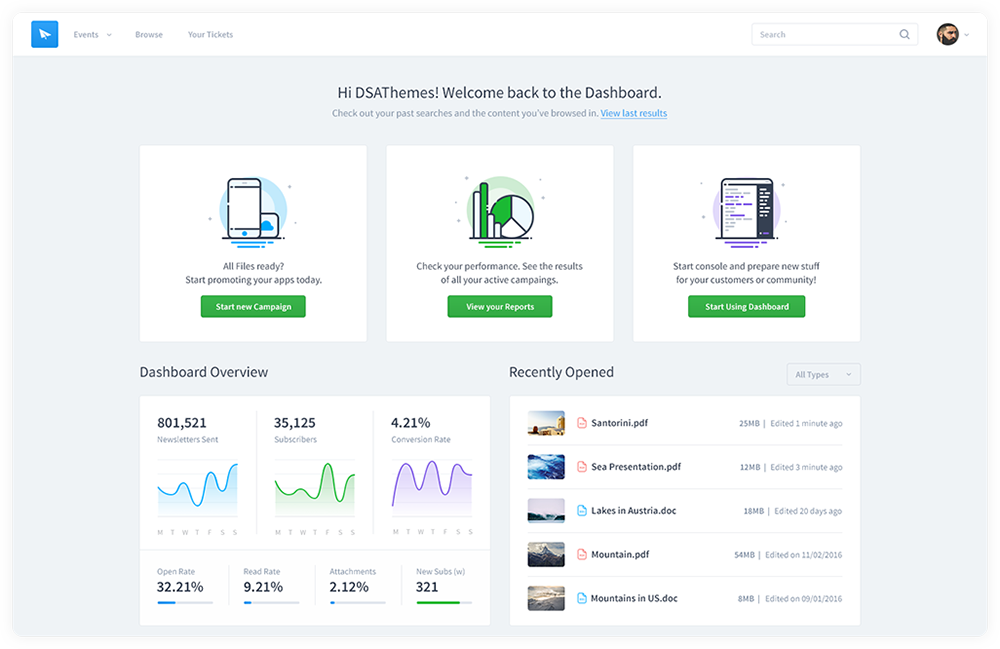Focus the Search input field

click(822, 34)
